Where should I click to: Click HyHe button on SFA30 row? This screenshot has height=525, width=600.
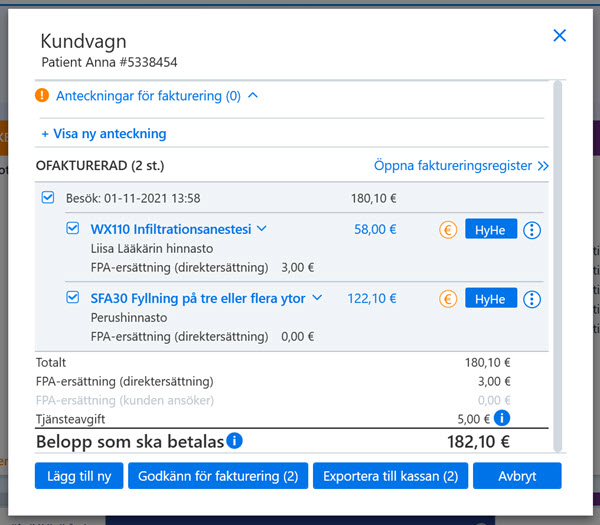coord(491,298)
